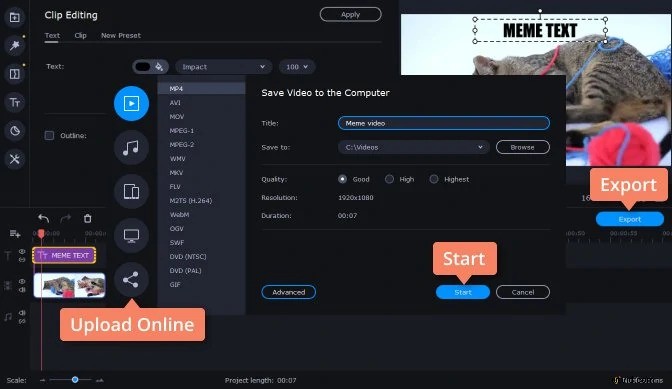Open the Titles Tt sidebar icon

[x=15, y=102]
